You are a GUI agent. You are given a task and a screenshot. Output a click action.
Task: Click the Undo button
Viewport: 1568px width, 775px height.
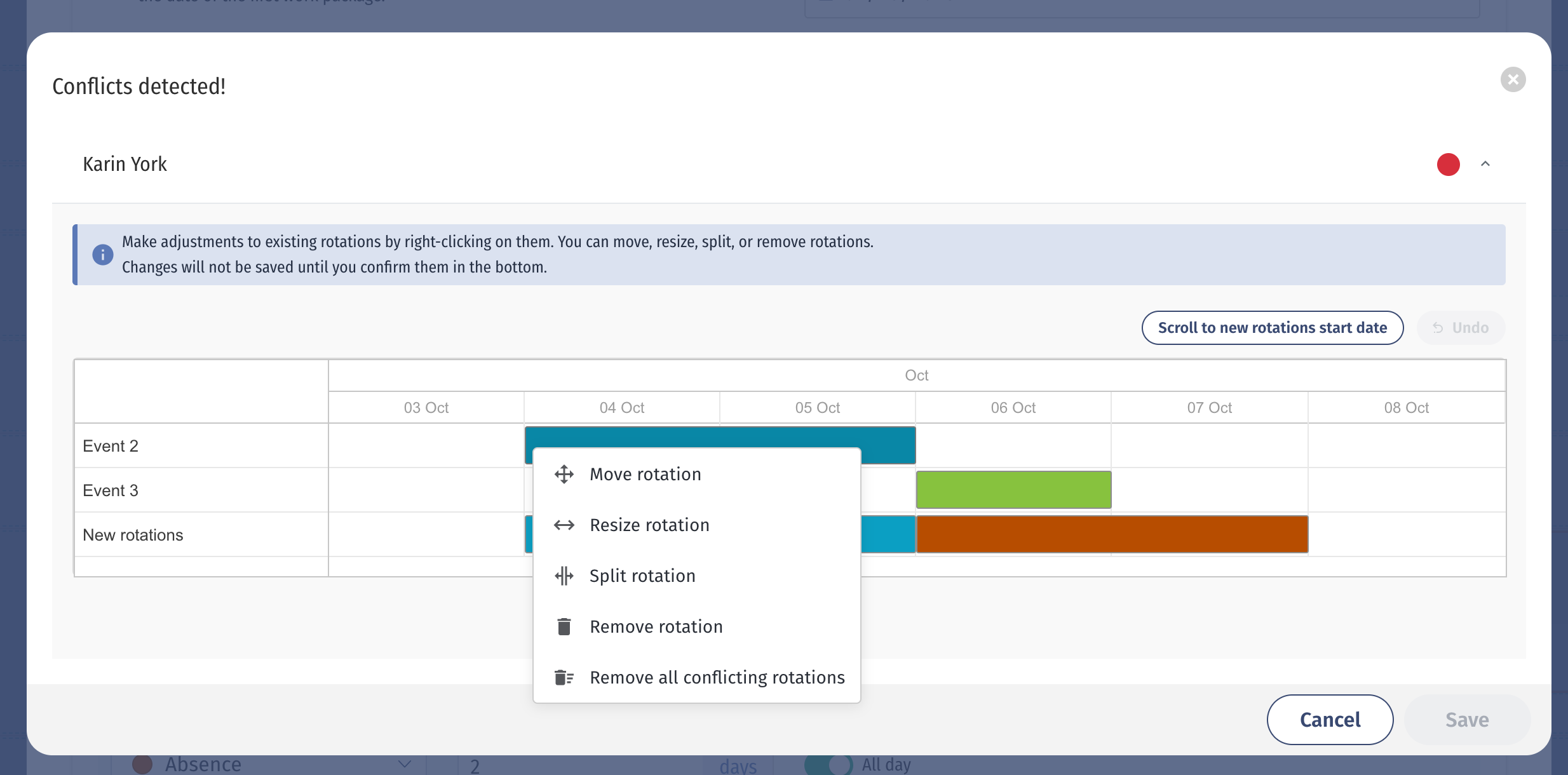point(1461,328)
